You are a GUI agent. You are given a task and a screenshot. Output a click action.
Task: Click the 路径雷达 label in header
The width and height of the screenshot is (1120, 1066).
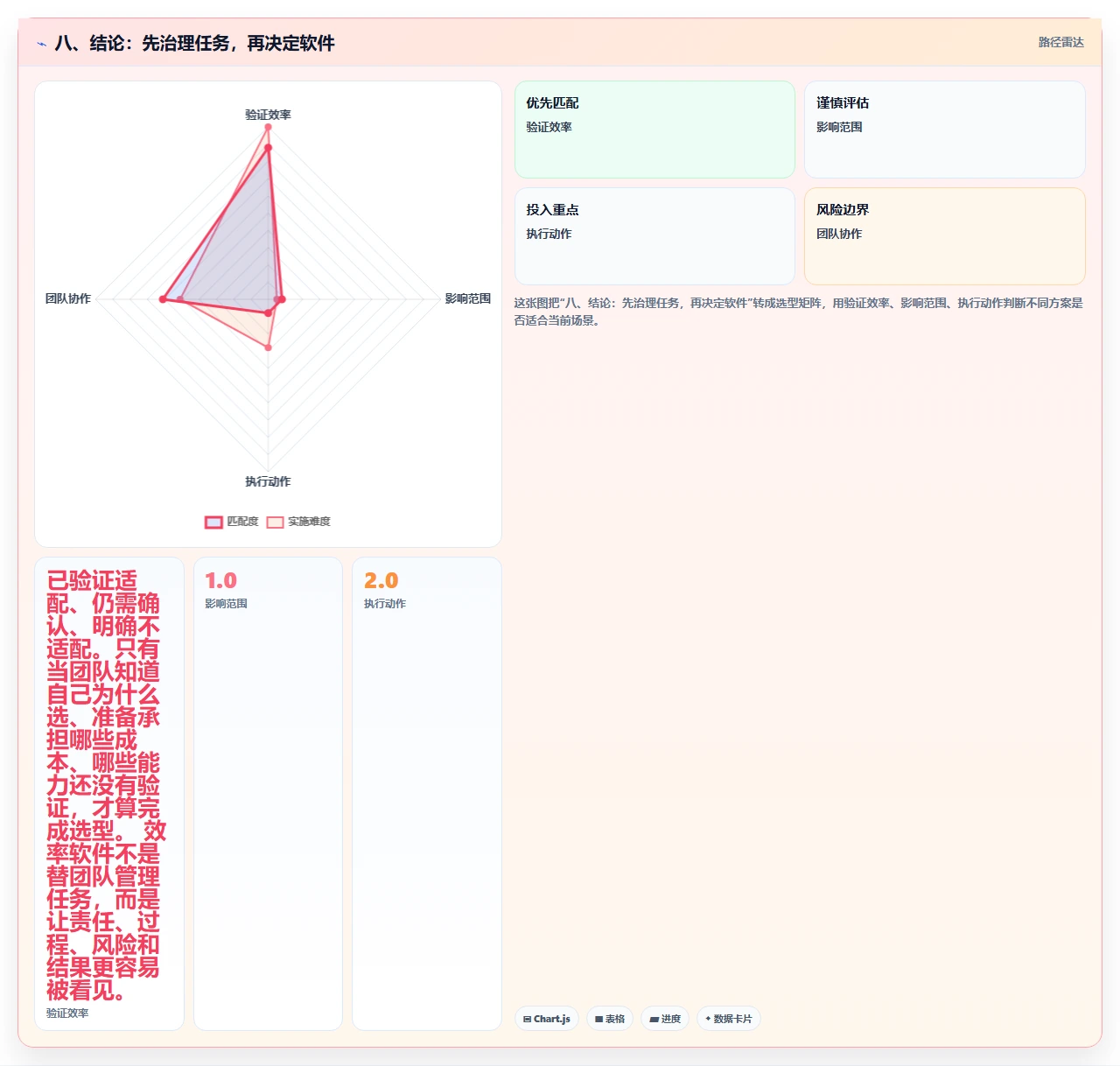coord(1060,42)
